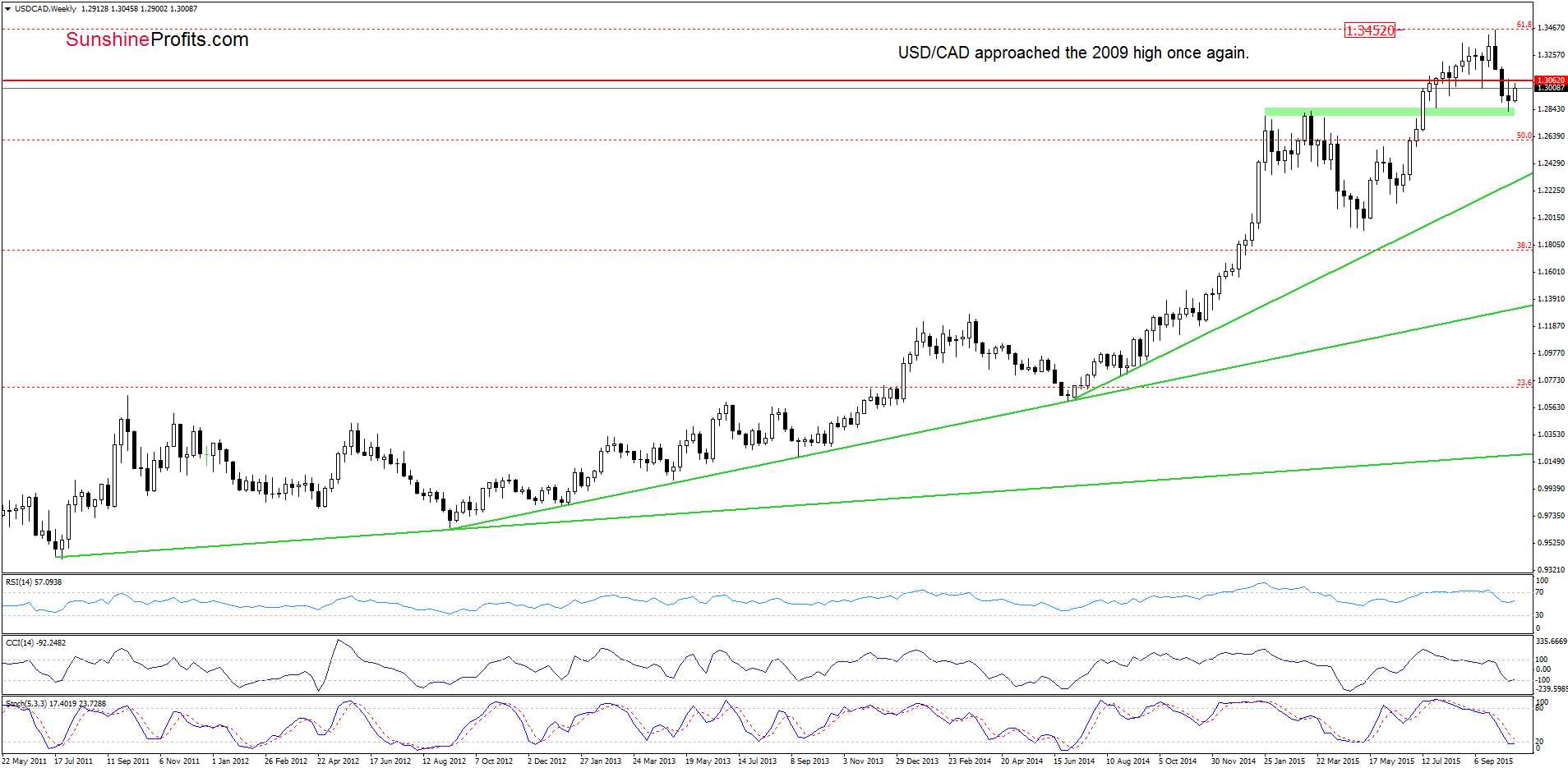Viewport: 1568px width, 768px height.
Task: Click the 38.2 Fibonacci level label
Action: (x=1524, y=246)
